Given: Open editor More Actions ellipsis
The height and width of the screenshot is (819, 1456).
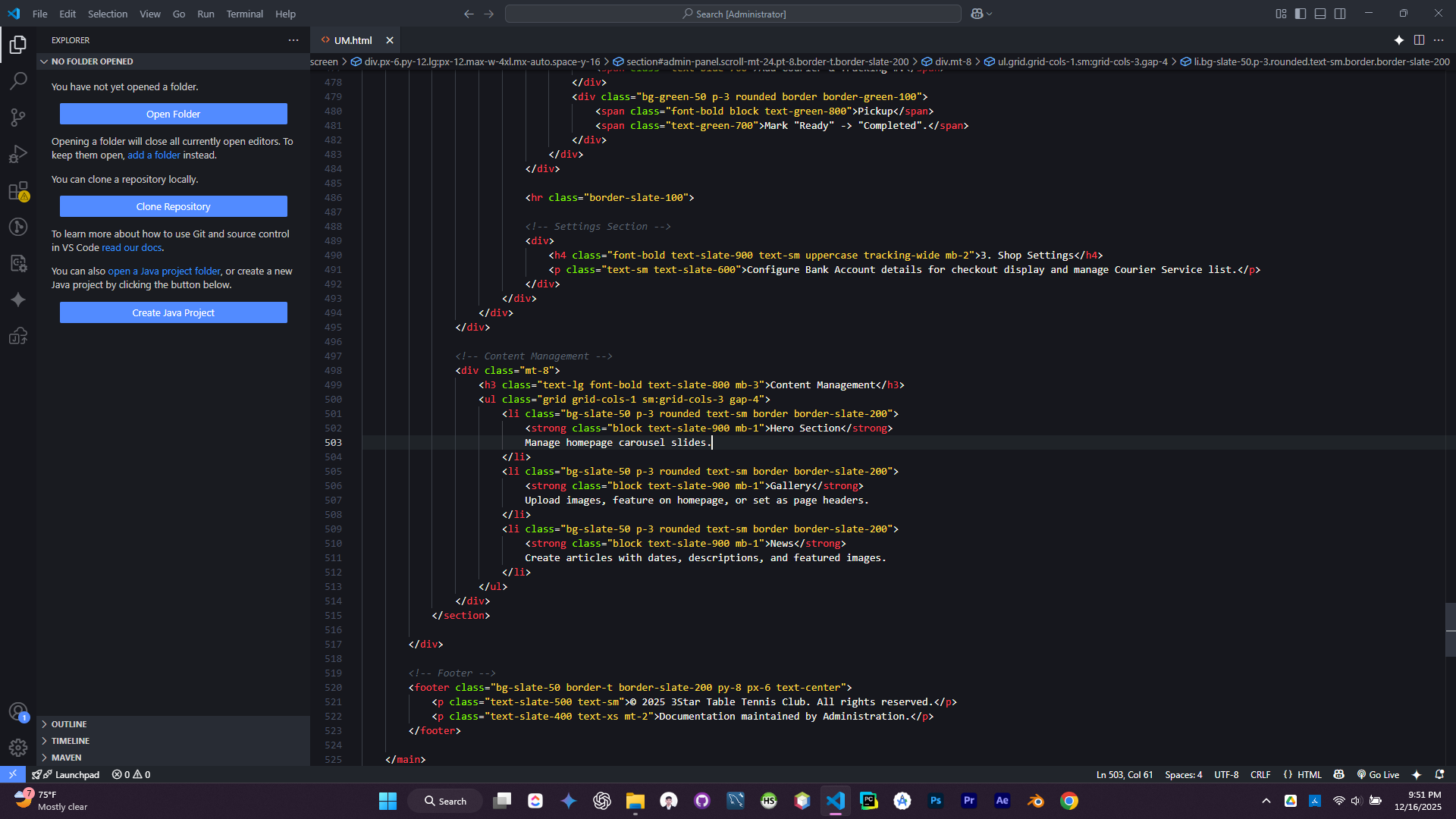Looking at the screenshot, I should pyautogui.click(x=1439, y=40).
